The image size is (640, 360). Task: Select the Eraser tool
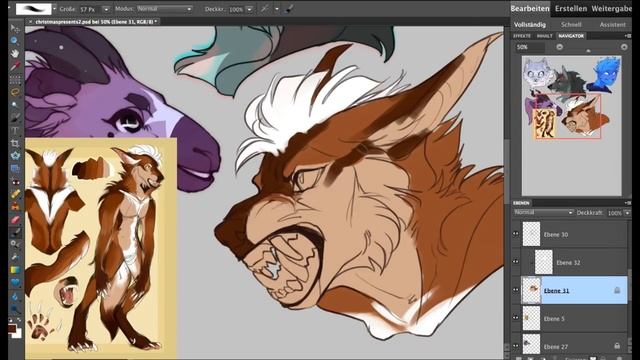click(15, 220)
